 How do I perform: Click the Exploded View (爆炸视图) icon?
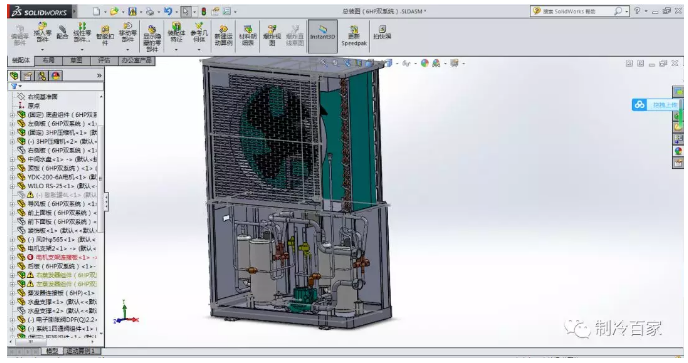(x=272, y=35)
